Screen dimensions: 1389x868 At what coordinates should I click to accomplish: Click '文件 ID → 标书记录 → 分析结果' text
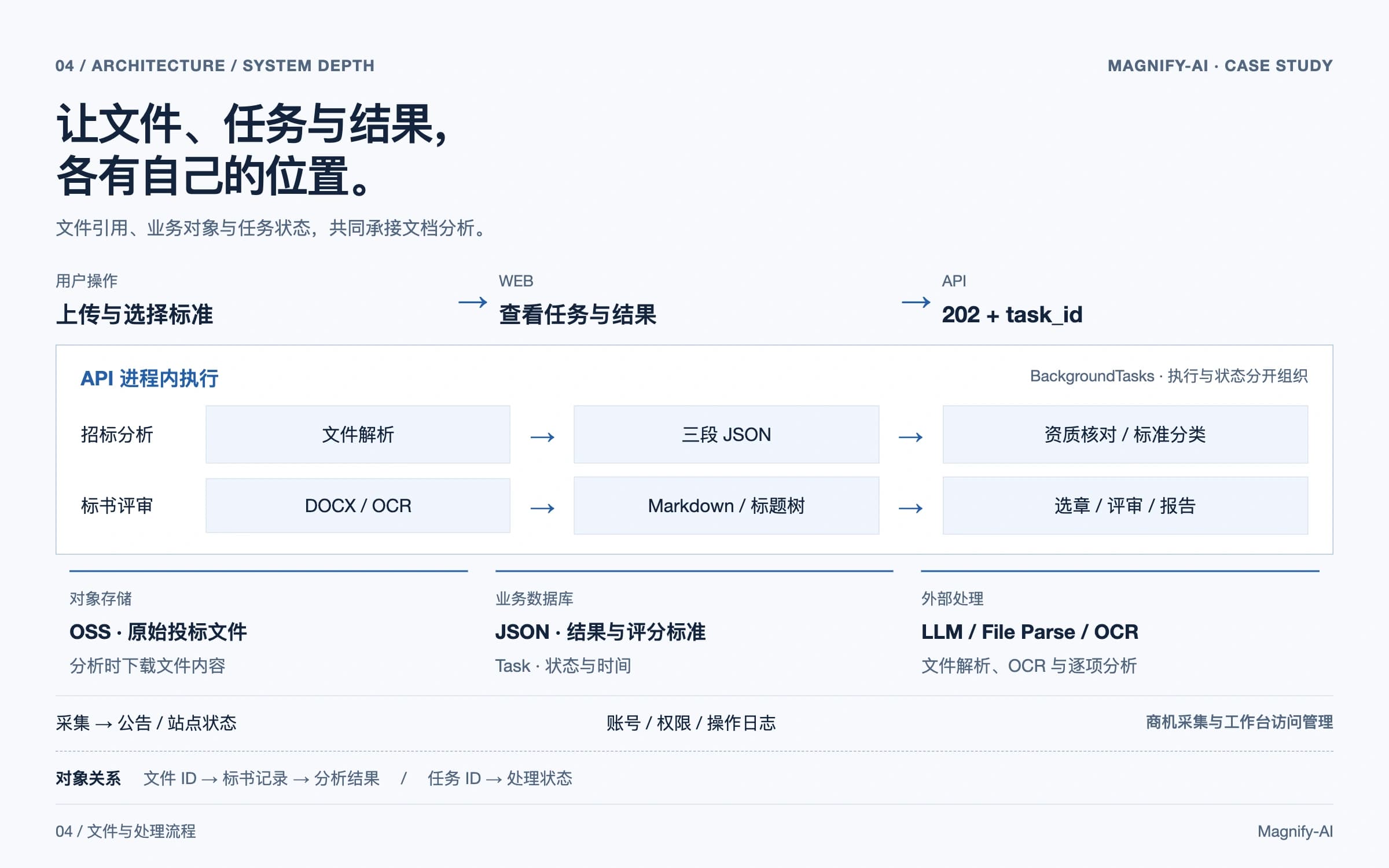point(262,778)
